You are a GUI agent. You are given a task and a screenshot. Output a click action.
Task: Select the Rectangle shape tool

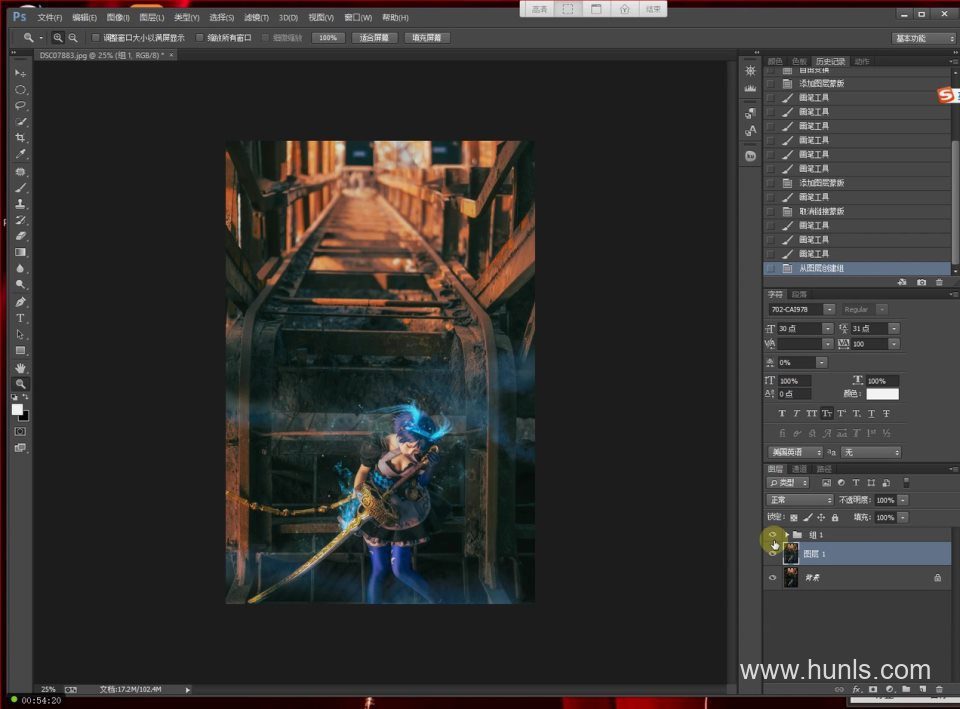click(x=20, y=351)
